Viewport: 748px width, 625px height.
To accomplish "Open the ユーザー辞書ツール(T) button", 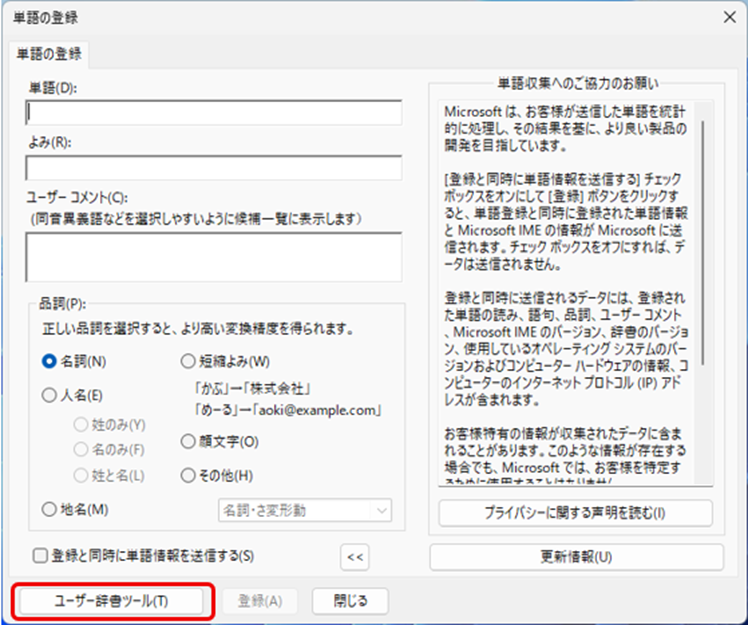I will 111,601.
